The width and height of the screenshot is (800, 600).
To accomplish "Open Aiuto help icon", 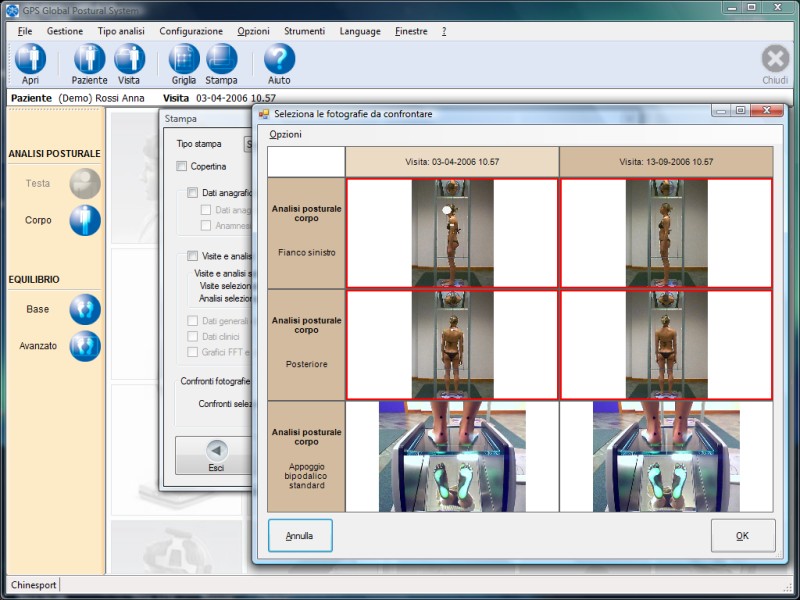I will click(x=279, y=60).
